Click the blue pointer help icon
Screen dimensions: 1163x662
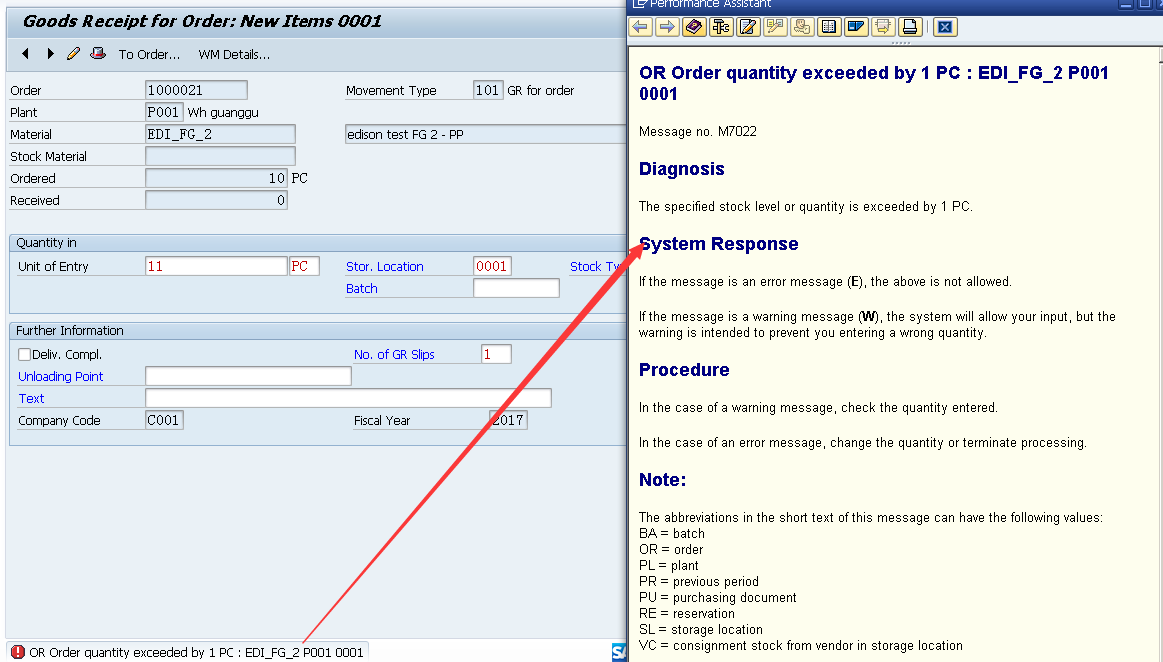coord(856,27)
